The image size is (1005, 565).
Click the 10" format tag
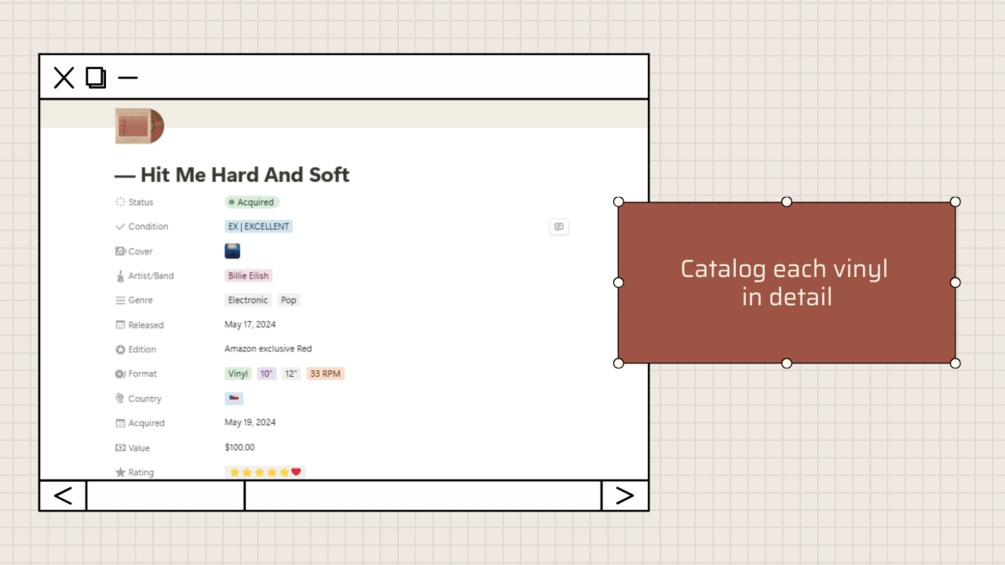click(266, 373)
